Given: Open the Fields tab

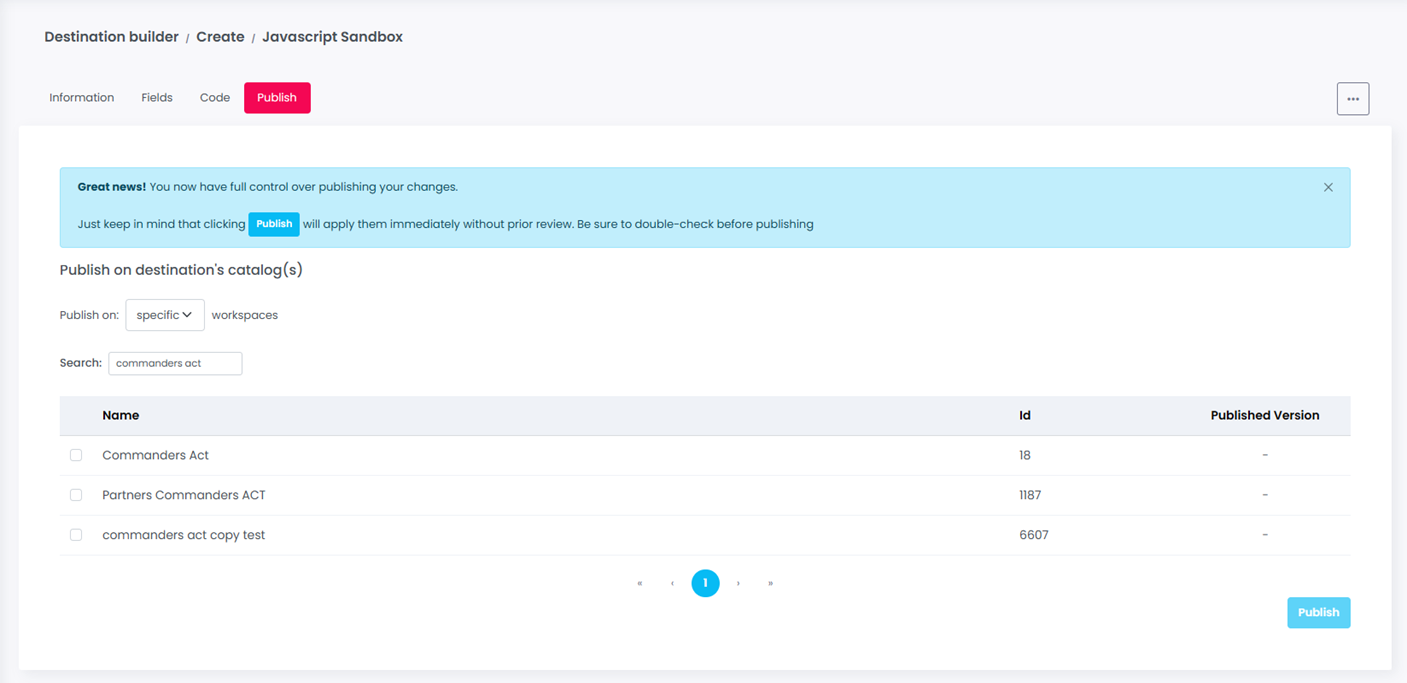Looking at the screenshot, I should [x=157, y=98].
